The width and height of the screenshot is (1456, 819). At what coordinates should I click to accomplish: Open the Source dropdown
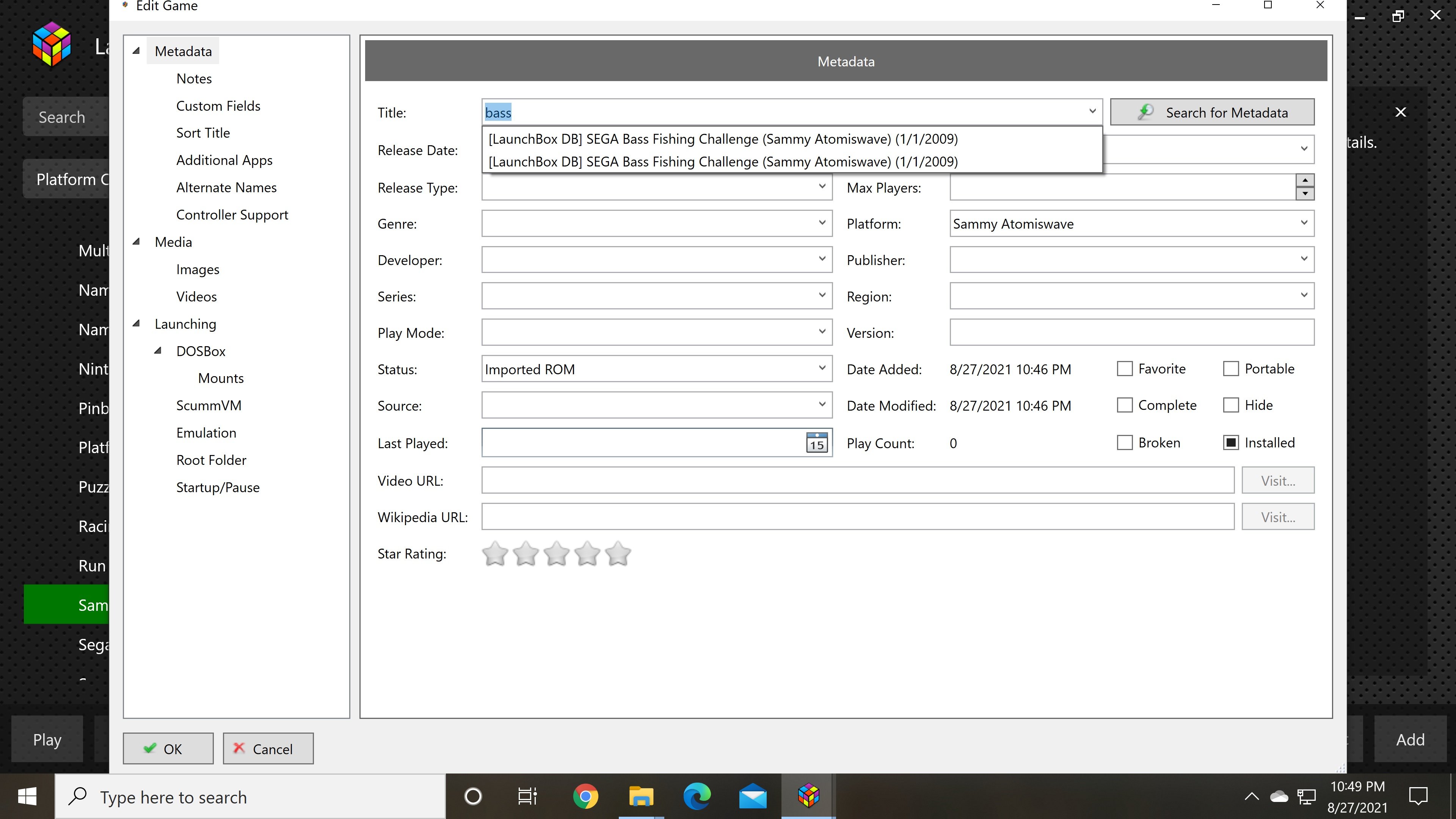(x=822, y=405)
